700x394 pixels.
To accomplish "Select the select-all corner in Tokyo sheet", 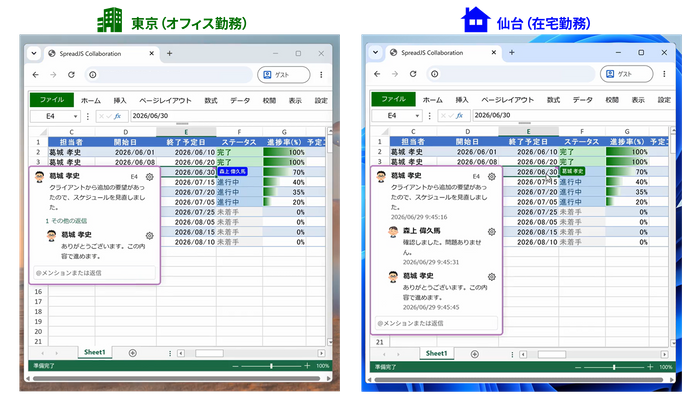I will click(x=39, y=132).
